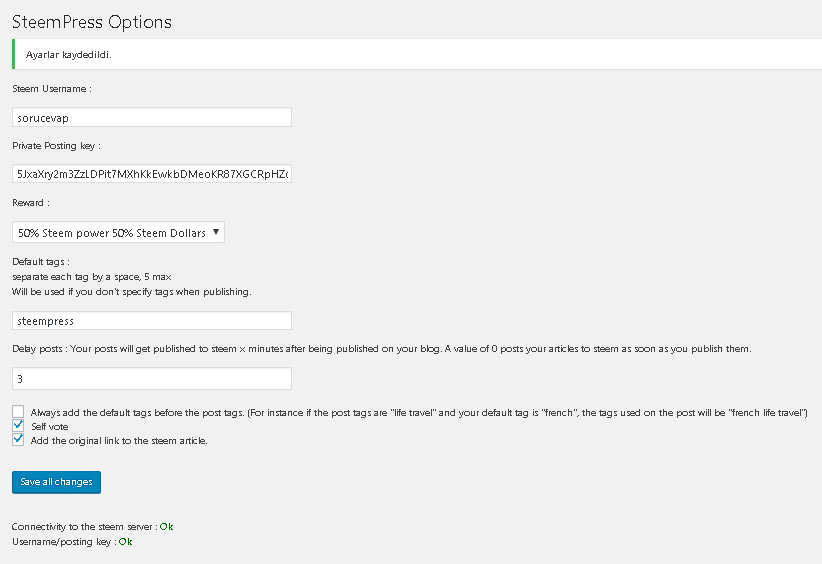Viewport: 822px width, 564px height.
Task: Open the Reward dropdown menu
Action: (118, 232)
